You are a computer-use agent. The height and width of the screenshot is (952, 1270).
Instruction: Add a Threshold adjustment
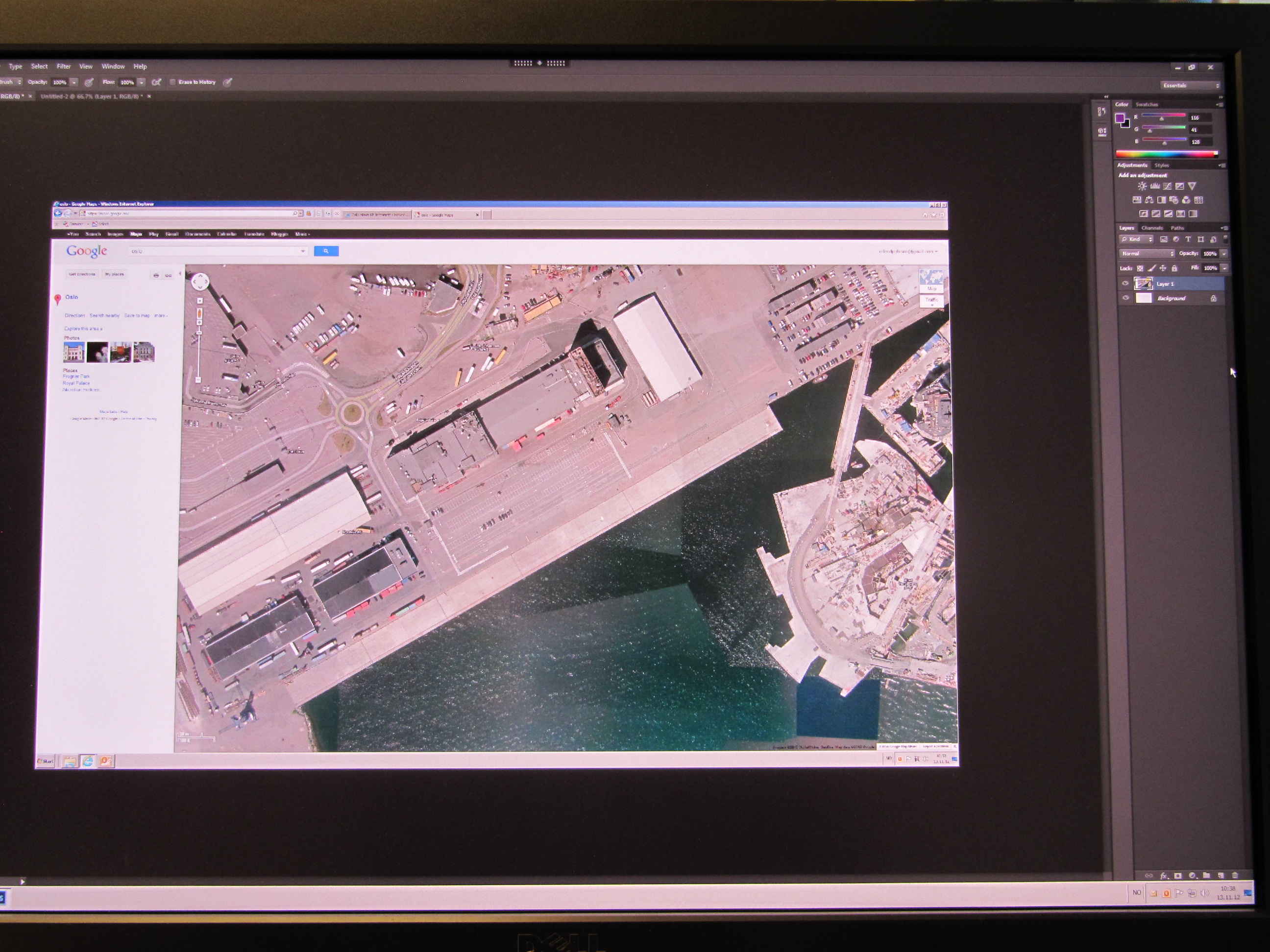[x=1169, y=214]
